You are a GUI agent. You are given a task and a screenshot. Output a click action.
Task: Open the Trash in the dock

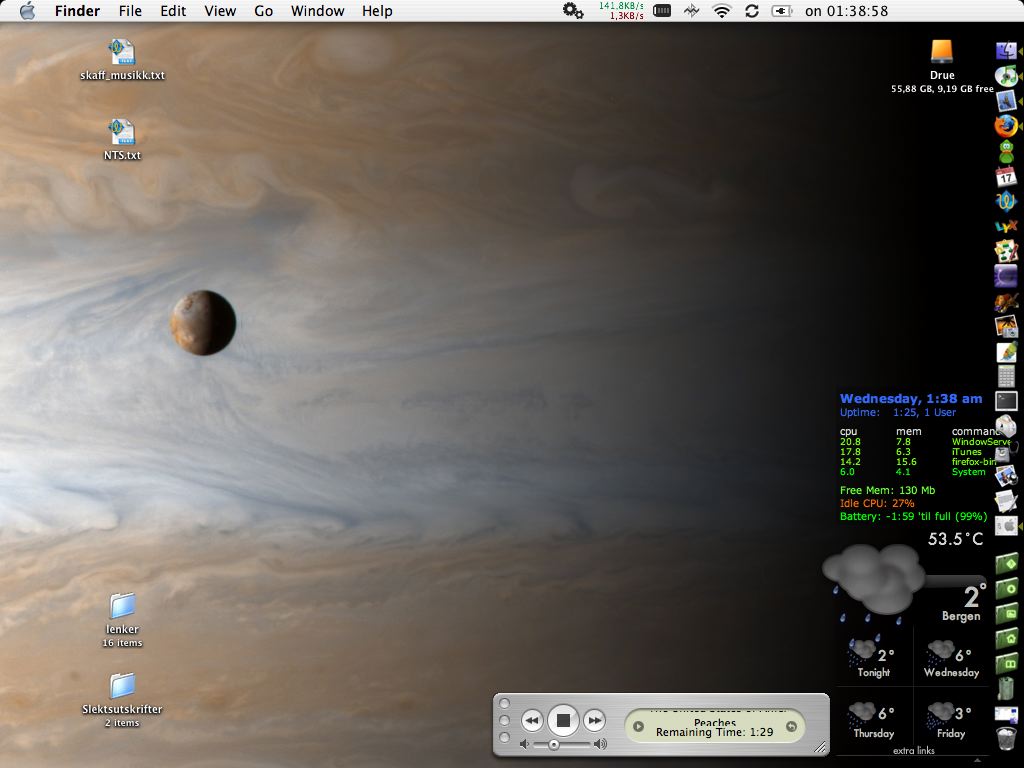[x=1006, y=739]
